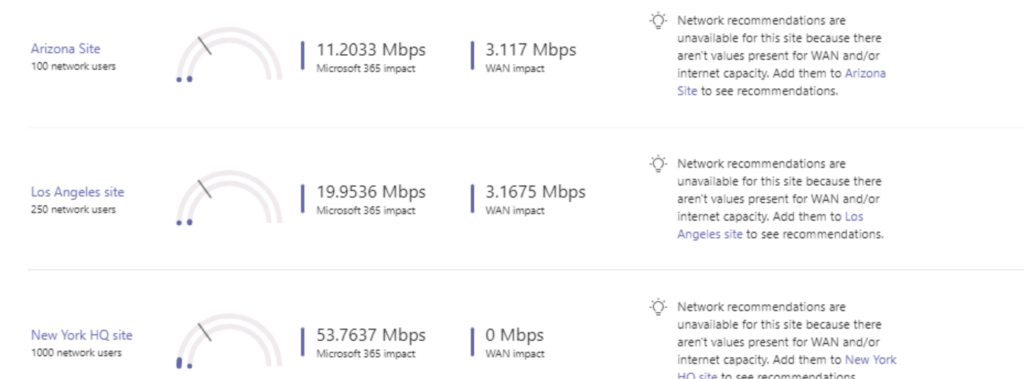Select the 0 Mbps WAN impact value
The image size is (1024, 379).
pyautogui.click(x=515, y=335)
